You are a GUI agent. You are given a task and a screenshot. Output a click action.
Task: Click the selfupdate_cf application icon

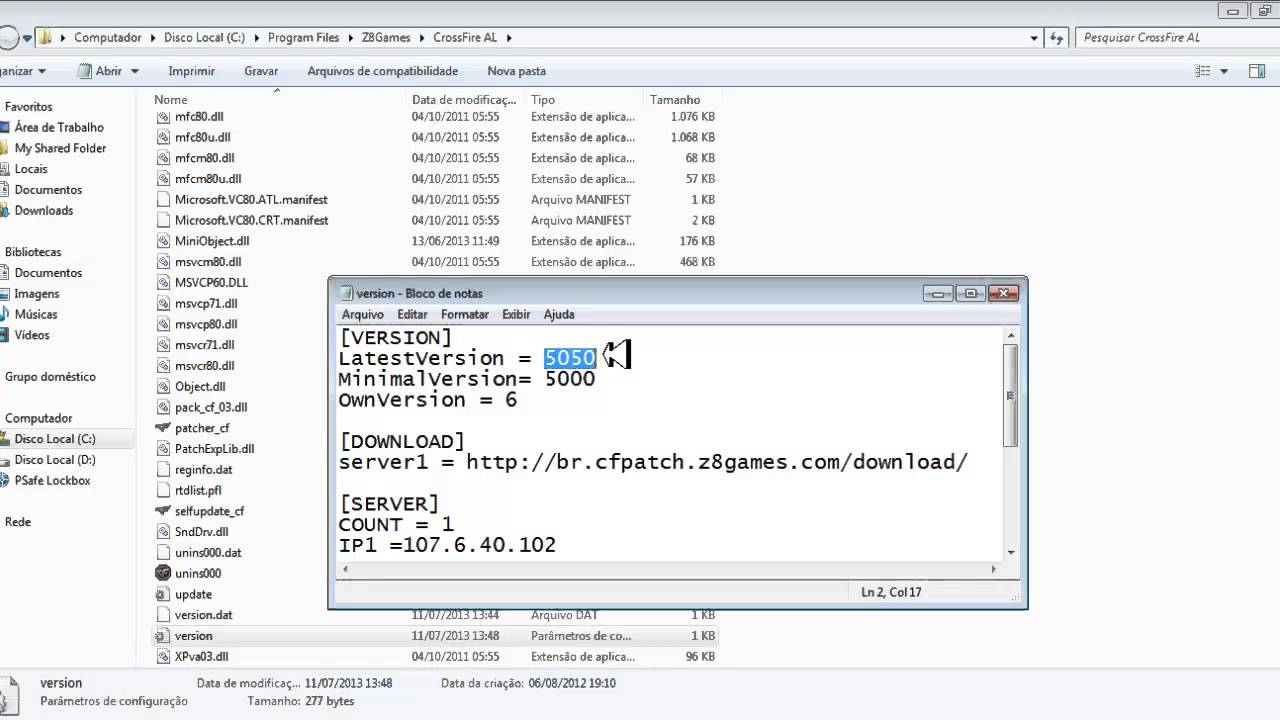[x=164, y=511]
